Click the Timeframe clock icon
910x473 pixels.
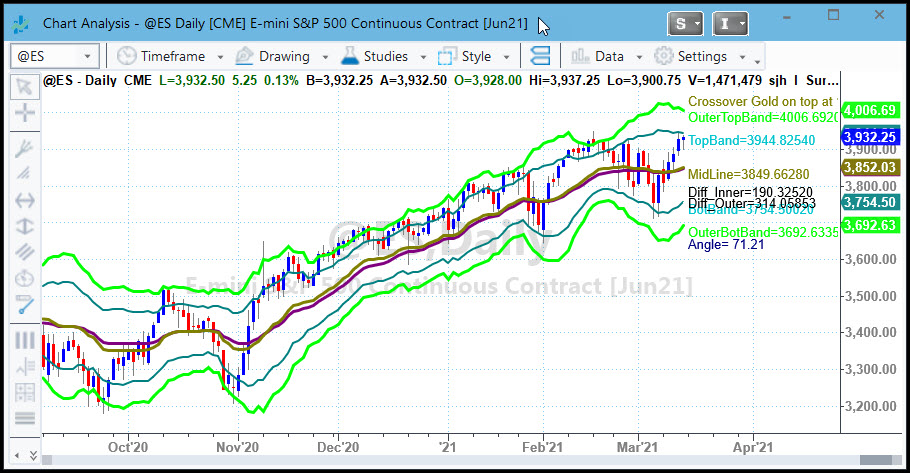126,56
